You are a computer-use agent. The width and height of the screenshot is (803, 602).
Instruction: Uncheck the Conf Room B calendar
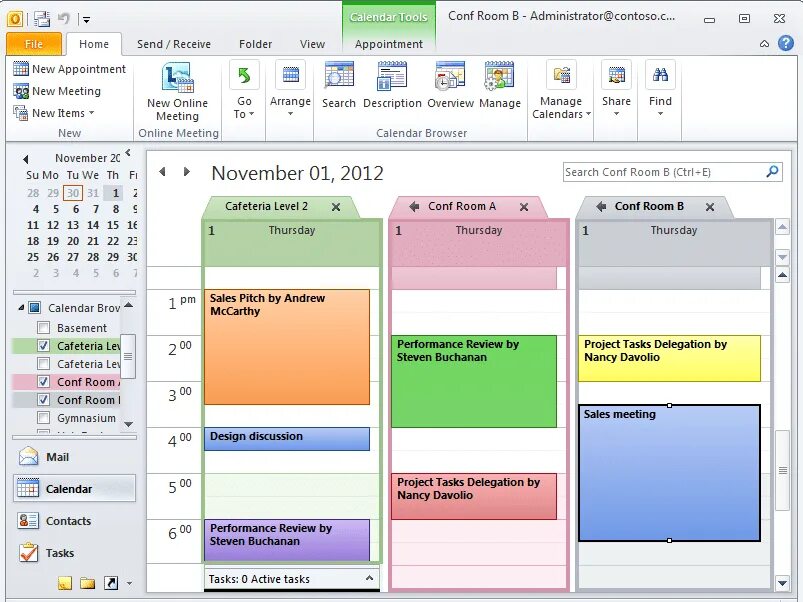click(x=44, y=400)
